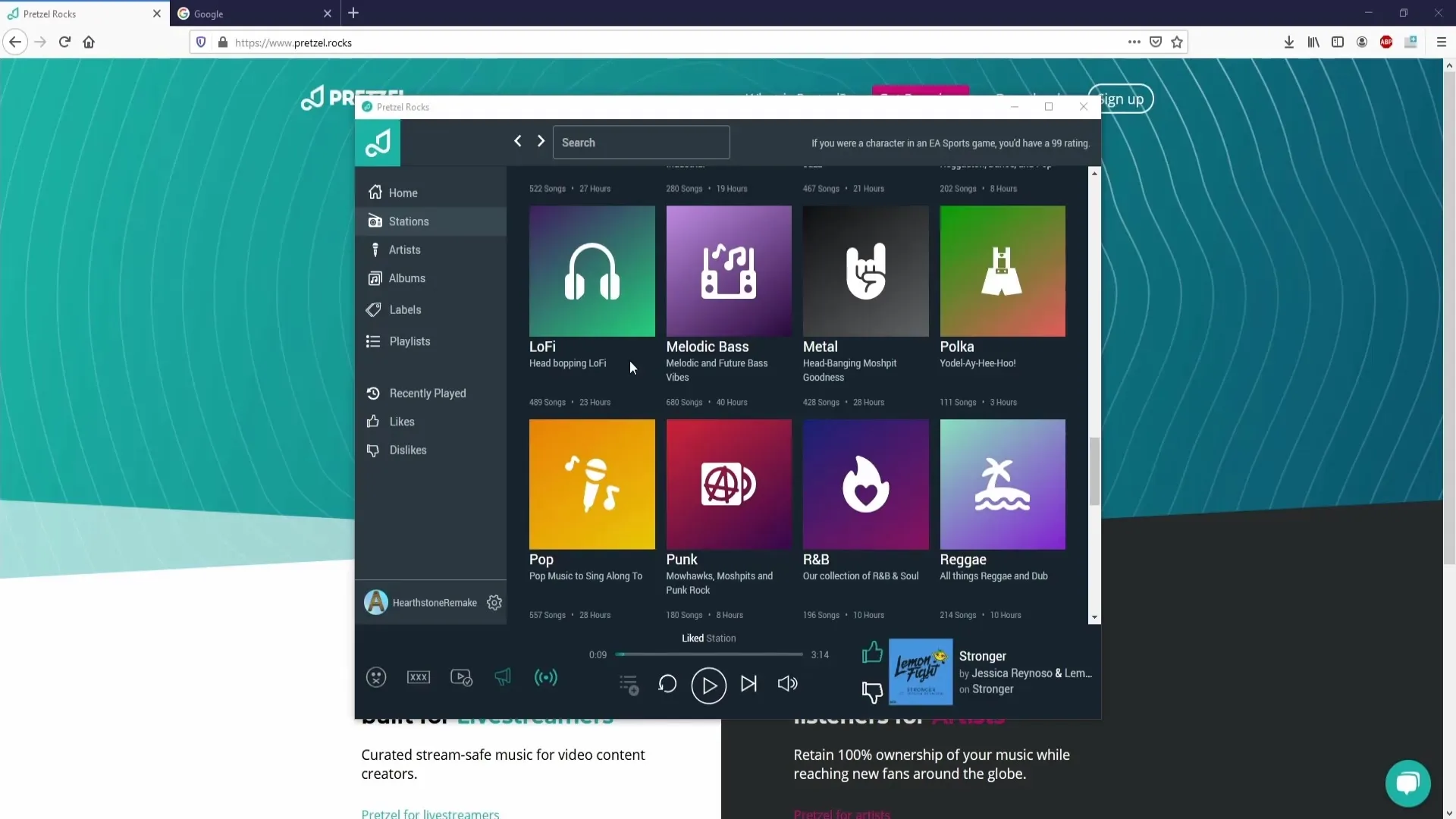Screen dimensions: 1456x819
Task: Click the browser Back arrow
Action: click(15, 42)
